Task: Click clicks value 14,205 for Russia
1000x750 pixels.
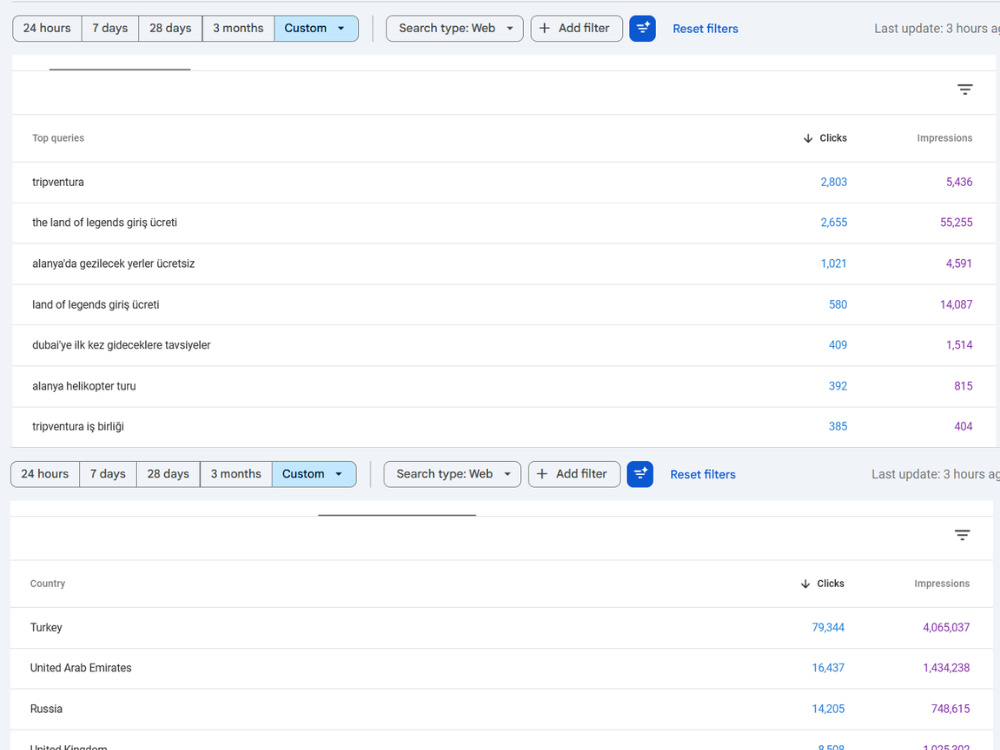Action: coord(828,709)
